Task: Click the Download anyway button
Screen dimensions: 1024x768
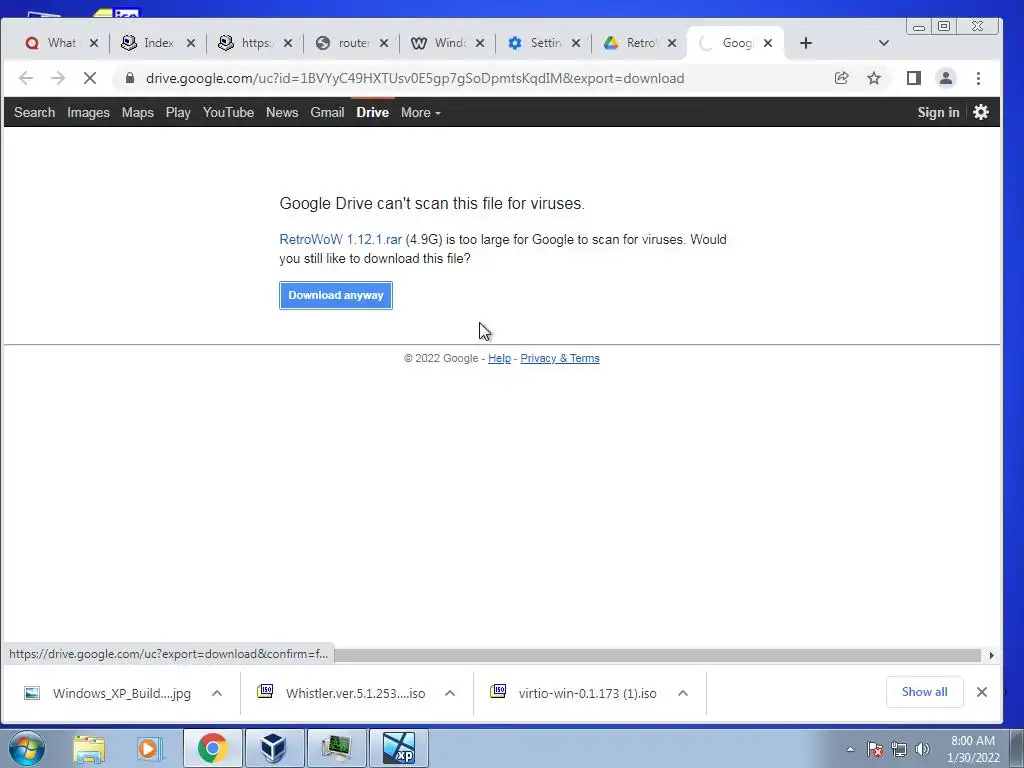Action: click(336, 295)
